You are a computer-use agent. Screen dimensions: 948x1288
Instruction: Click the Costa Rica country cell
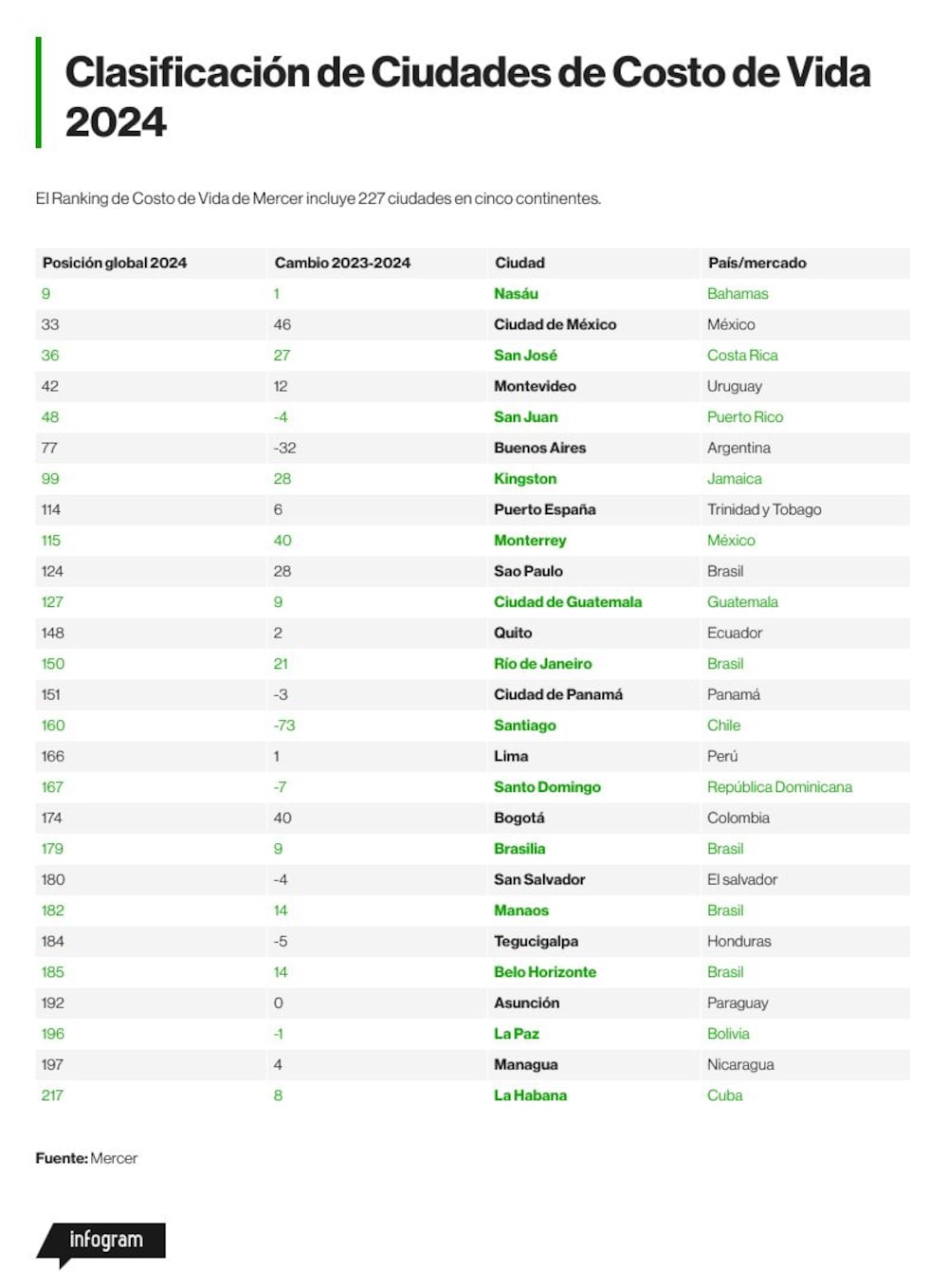point(742,356)
